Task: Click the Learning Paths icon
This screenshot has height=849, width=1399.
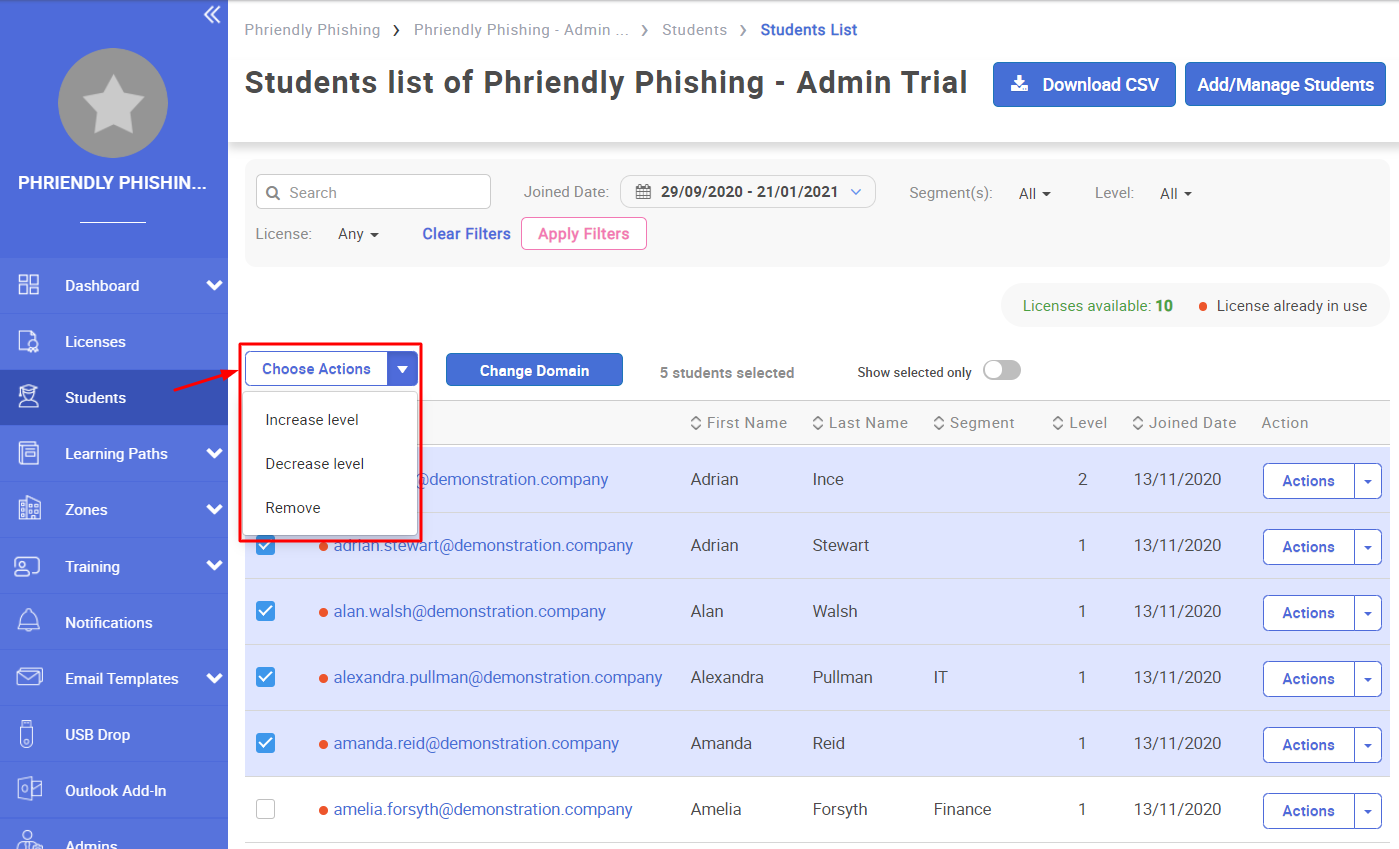Action: point(29,453)
